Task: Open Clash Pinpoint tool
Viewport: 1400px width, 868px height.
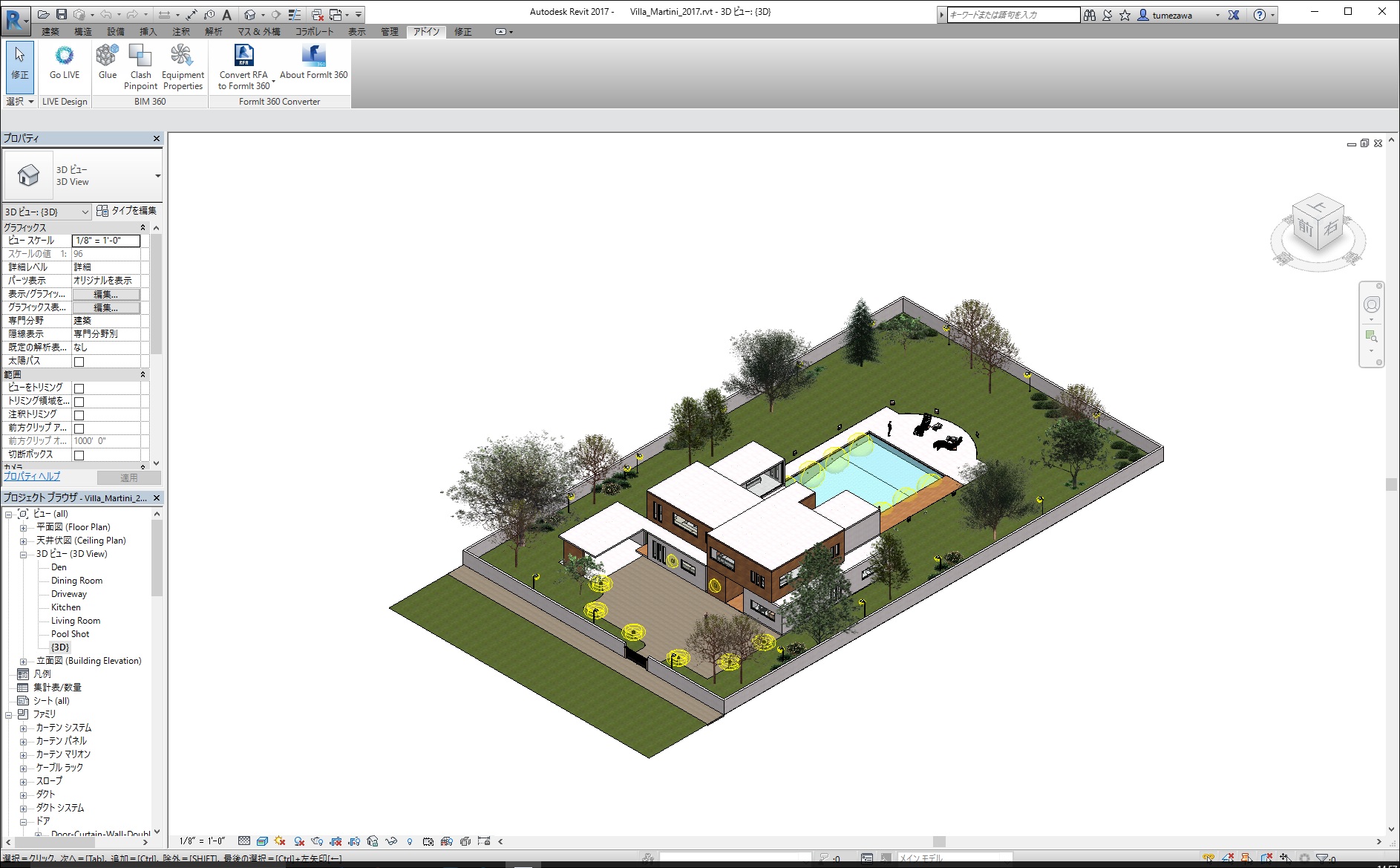Action: click(140, 56)
